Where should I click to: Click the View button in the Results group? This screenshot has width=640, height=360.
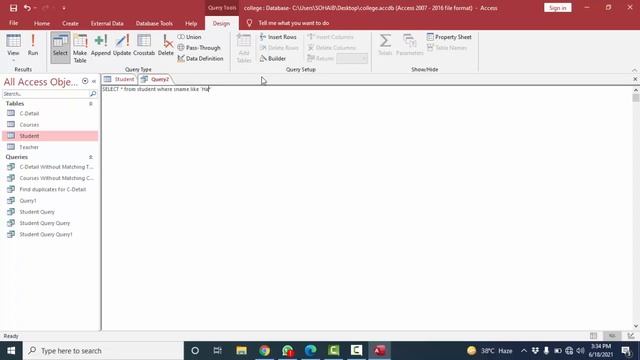13,47
